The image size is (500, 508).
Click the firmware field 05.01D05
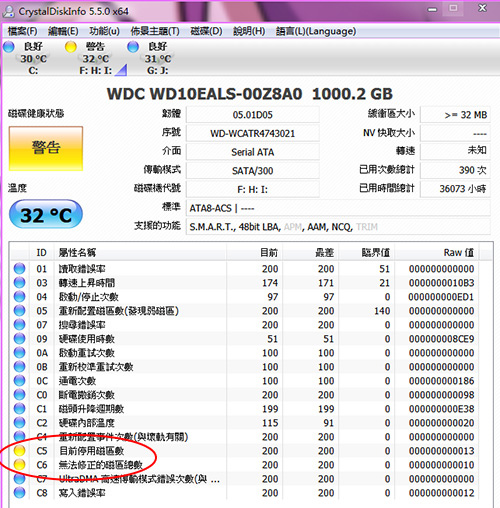(x=253, y=115)
